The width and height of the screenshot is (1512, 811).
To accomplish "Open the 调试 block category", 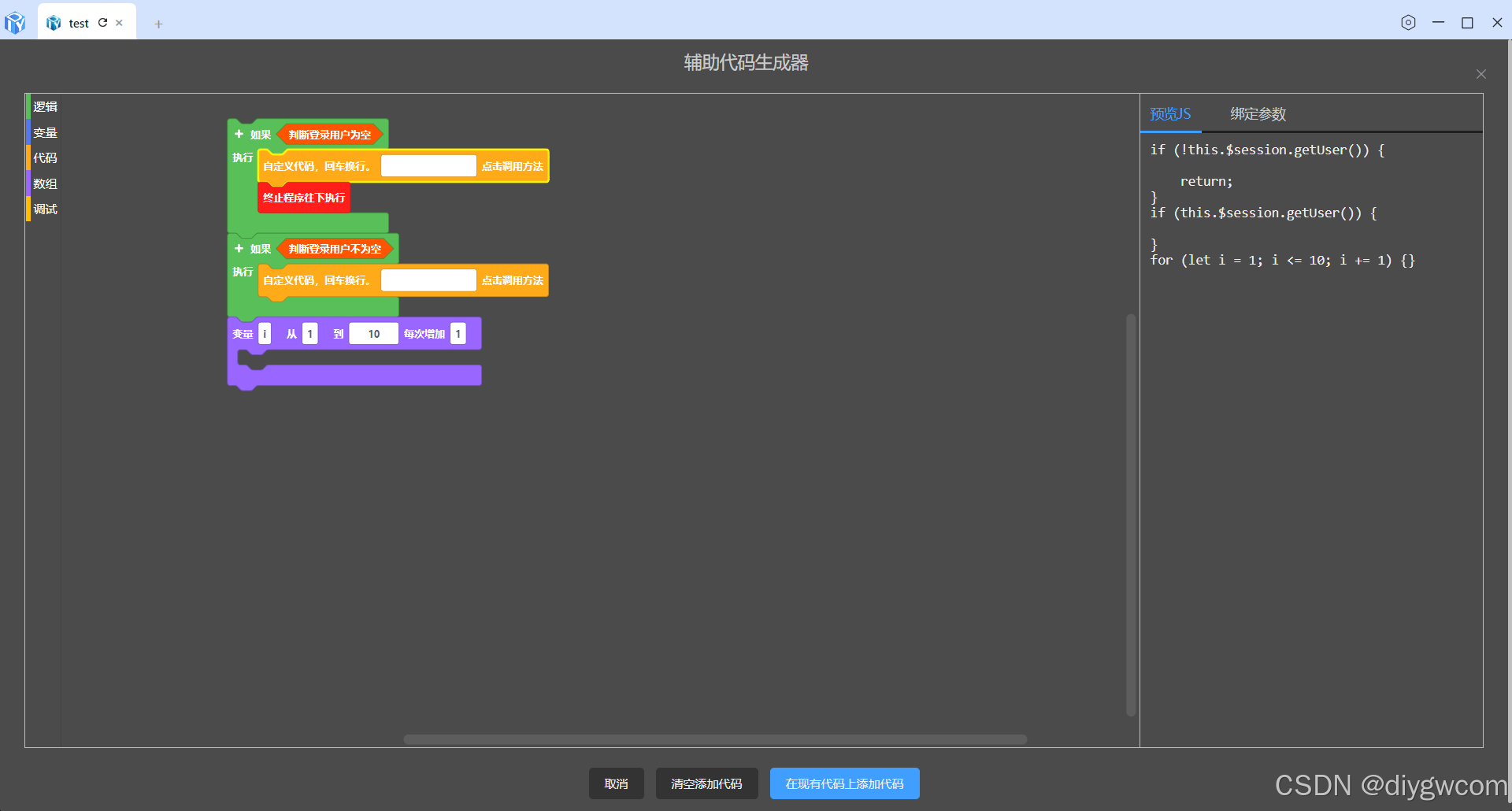I will (x=45, y=209).
